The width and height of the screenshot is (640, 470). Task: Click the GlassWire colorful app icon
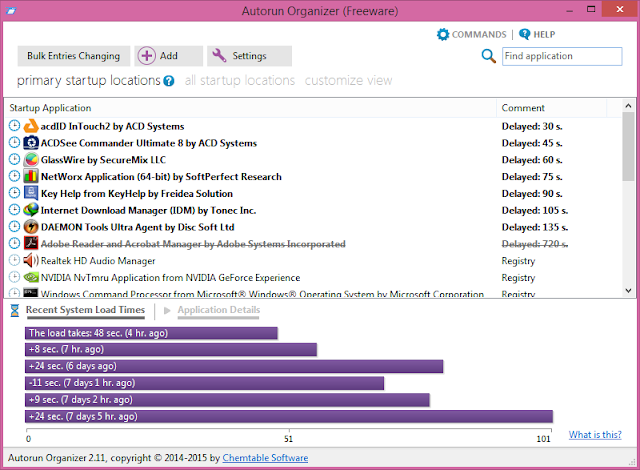coord(31,160)
